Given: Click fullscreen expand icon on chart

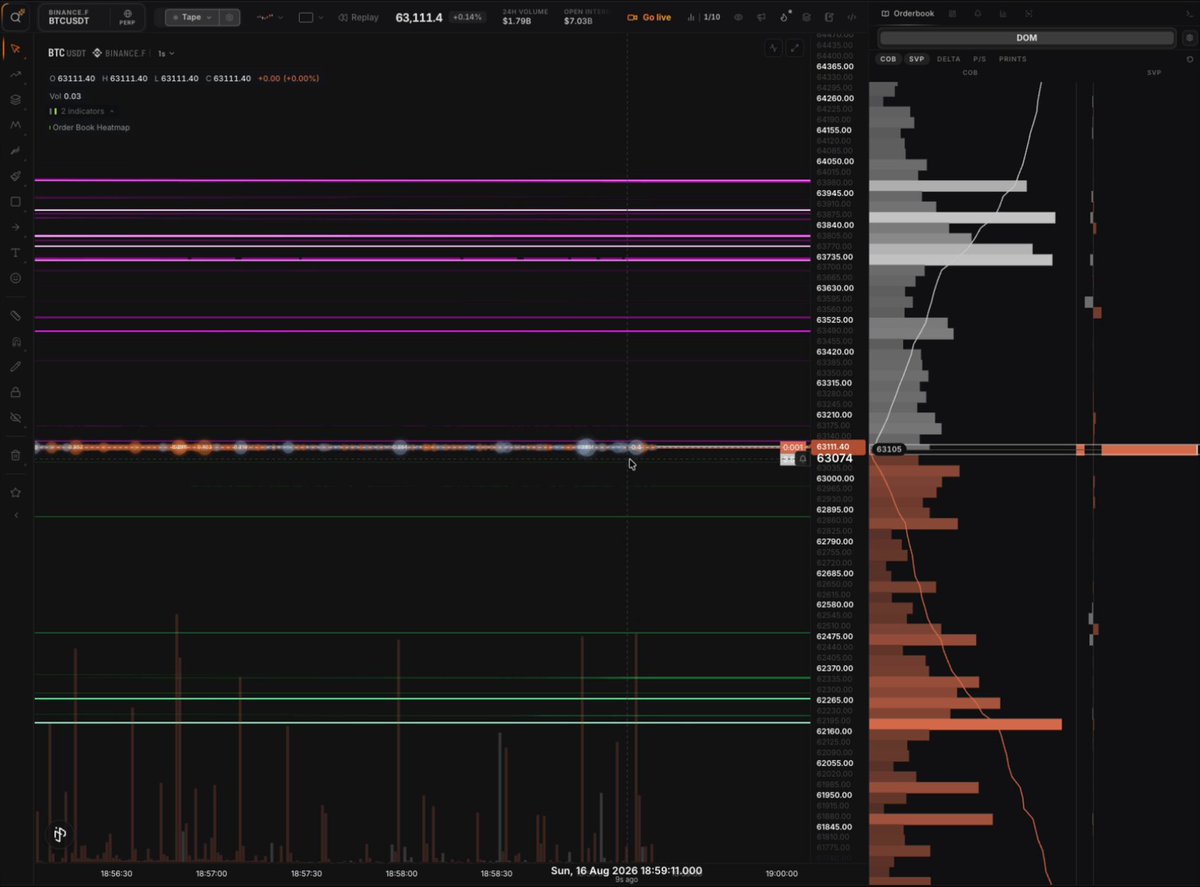Looking at the screenshot, I should coord(795,47).
